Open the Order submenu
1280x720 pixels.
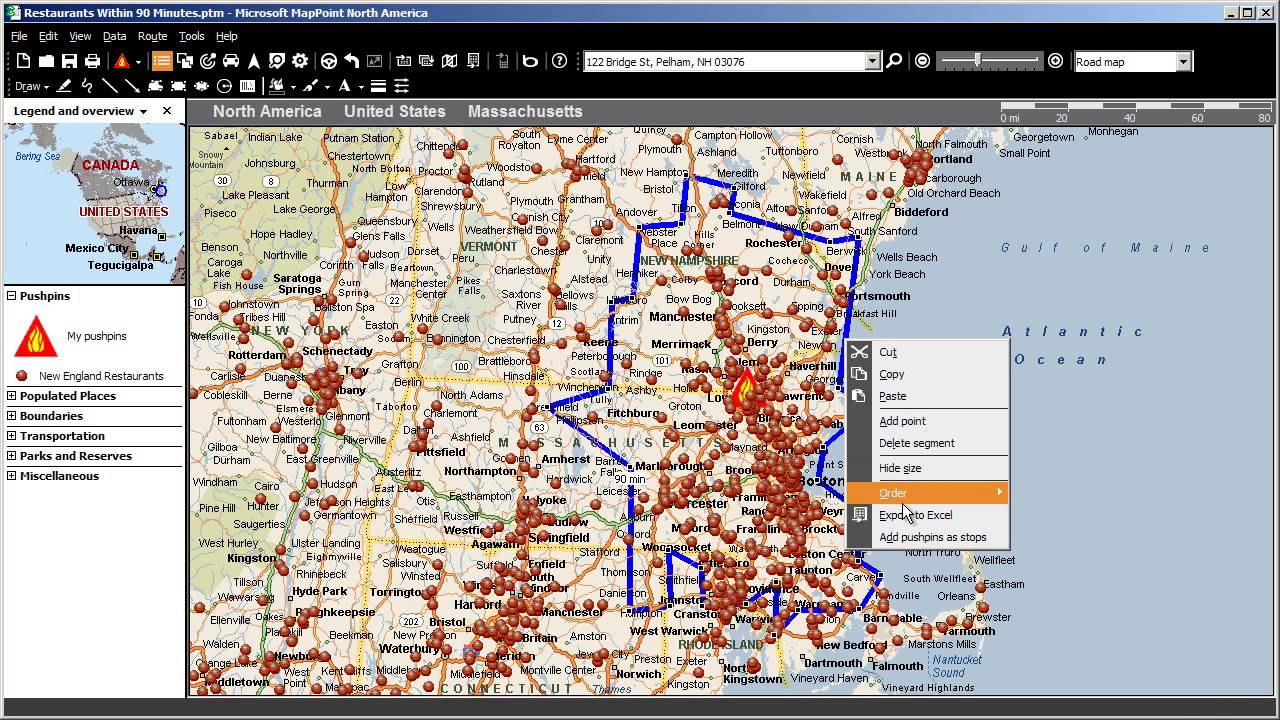pyautogui.click(x=927, y=493)
